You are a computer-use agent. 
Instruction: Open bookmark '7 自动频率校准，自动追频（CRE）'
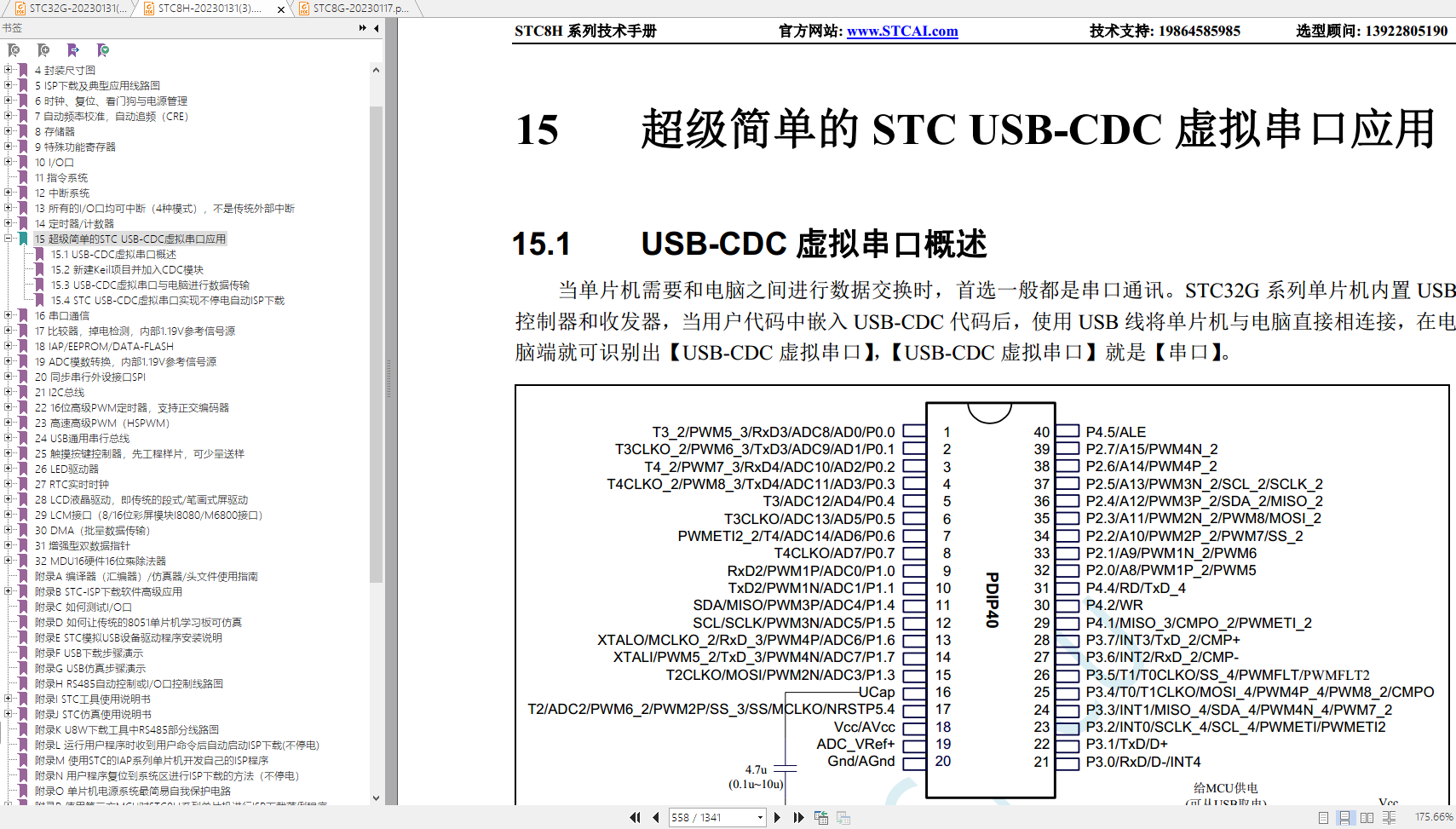tap(112, 116)
